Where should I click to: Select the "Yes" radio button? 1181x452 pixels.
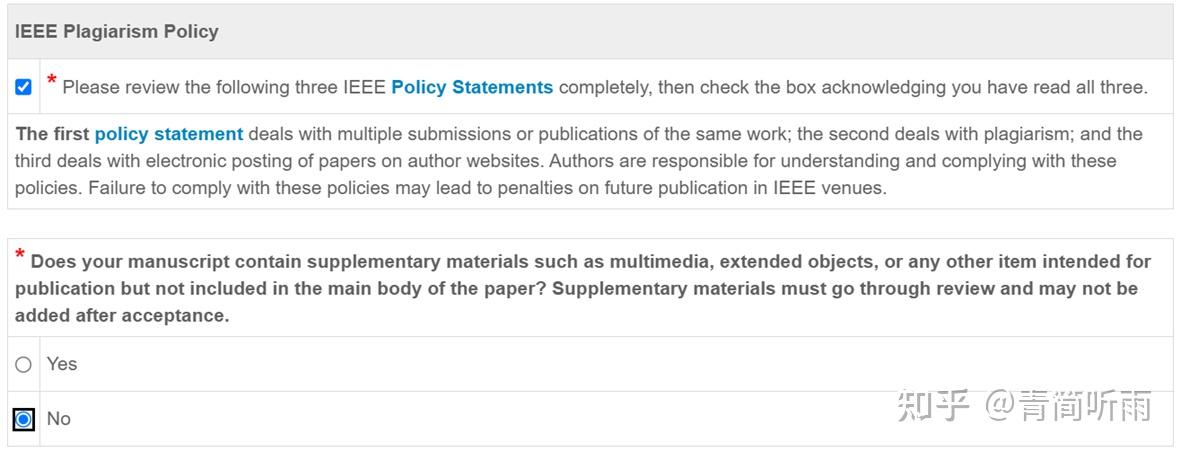pyautogui.click(x=23, y=365)
